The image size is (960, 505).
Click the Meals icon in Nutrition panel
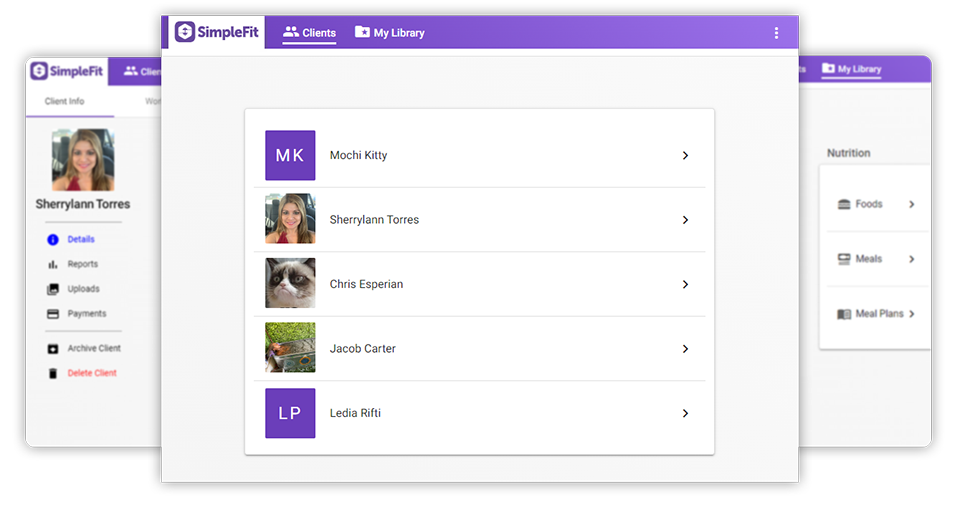844,259
